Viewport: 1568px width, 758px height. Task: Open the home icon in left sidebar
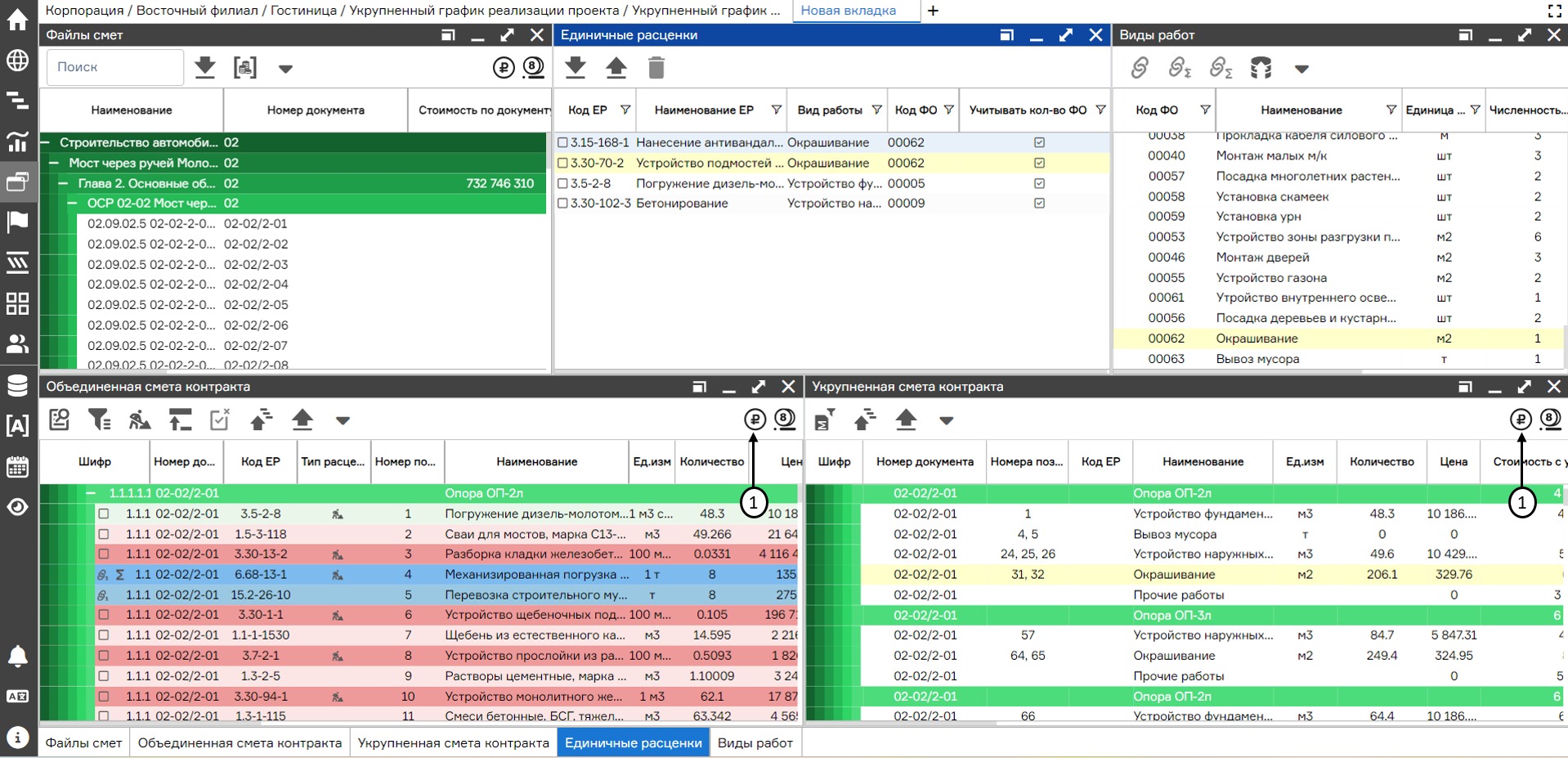click(x=17, y=20)
